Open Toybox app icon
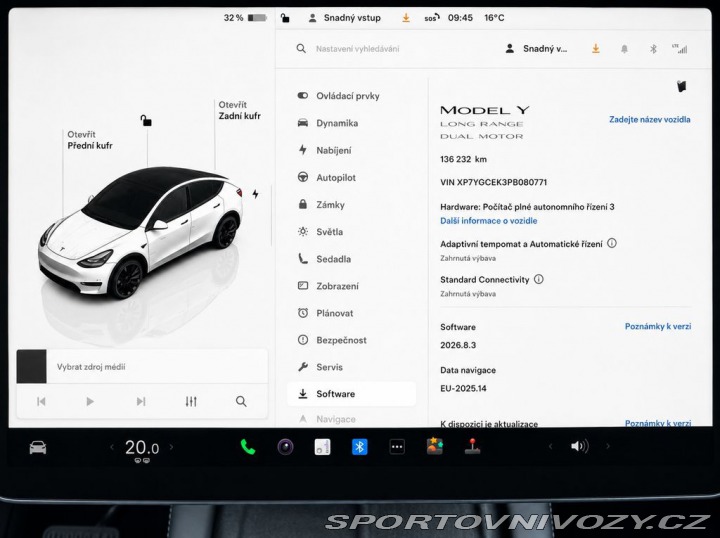The height and width of the screenshot is (538, 720). pos(434,446)
